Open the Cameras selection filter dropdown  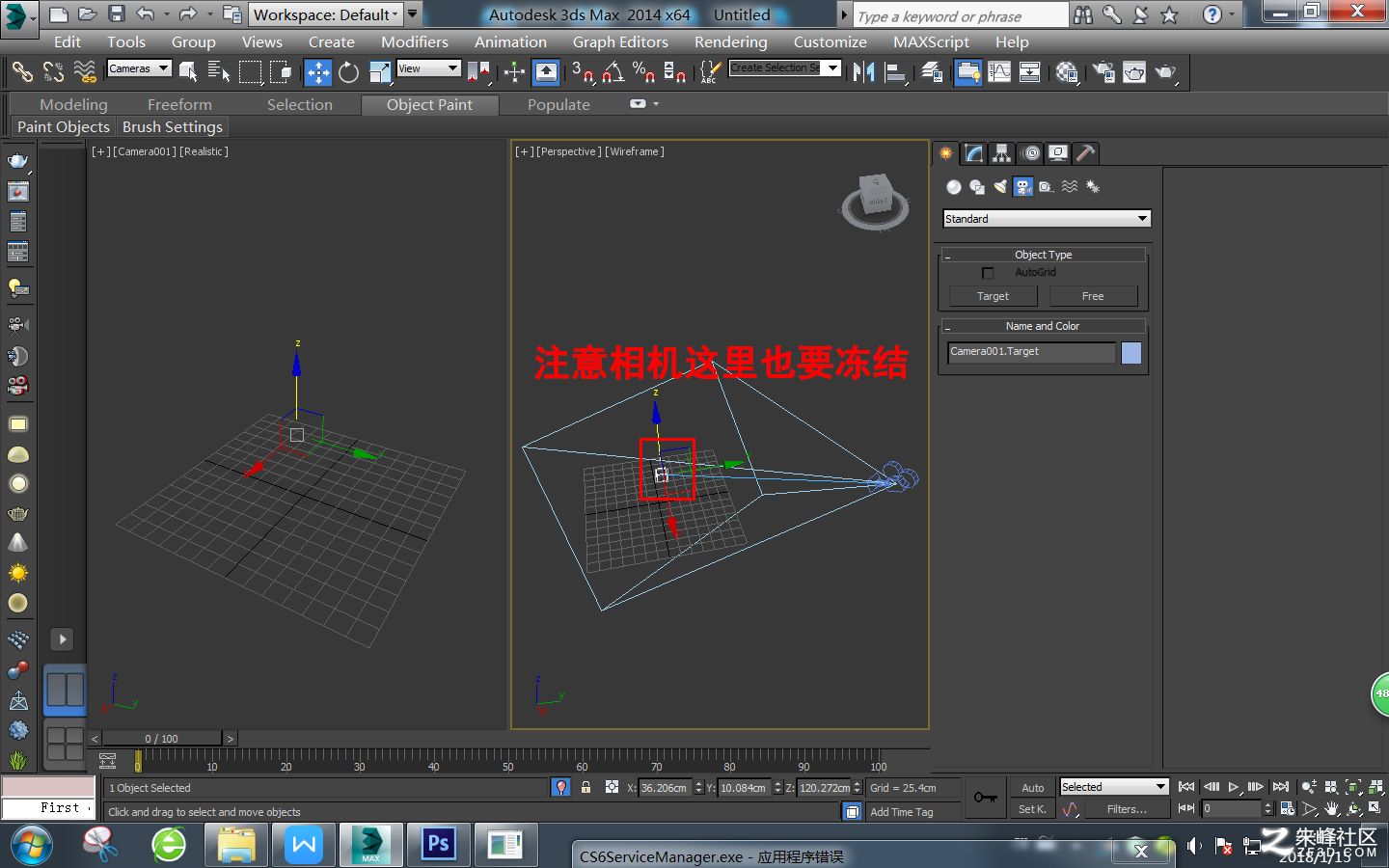[x=139, y=68]
